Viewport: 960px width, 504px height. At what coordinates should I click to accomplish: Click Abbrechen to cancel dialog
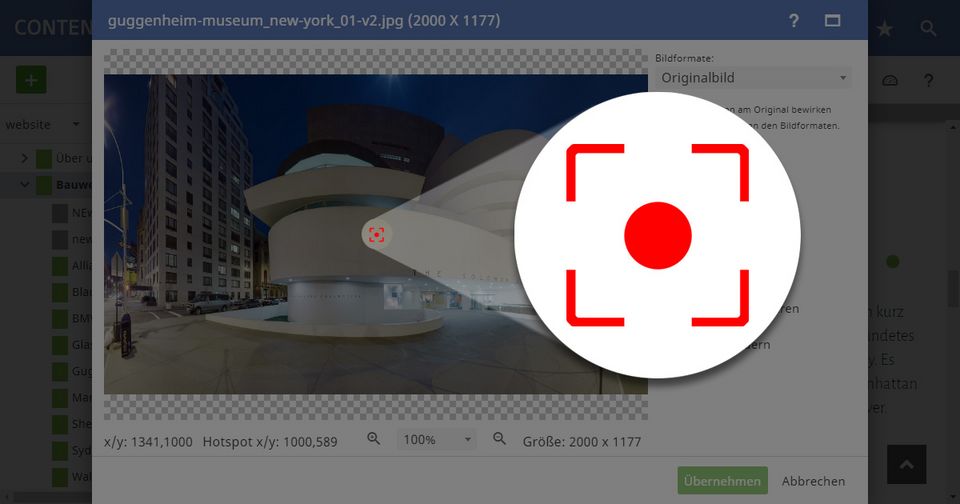[813, 481]
